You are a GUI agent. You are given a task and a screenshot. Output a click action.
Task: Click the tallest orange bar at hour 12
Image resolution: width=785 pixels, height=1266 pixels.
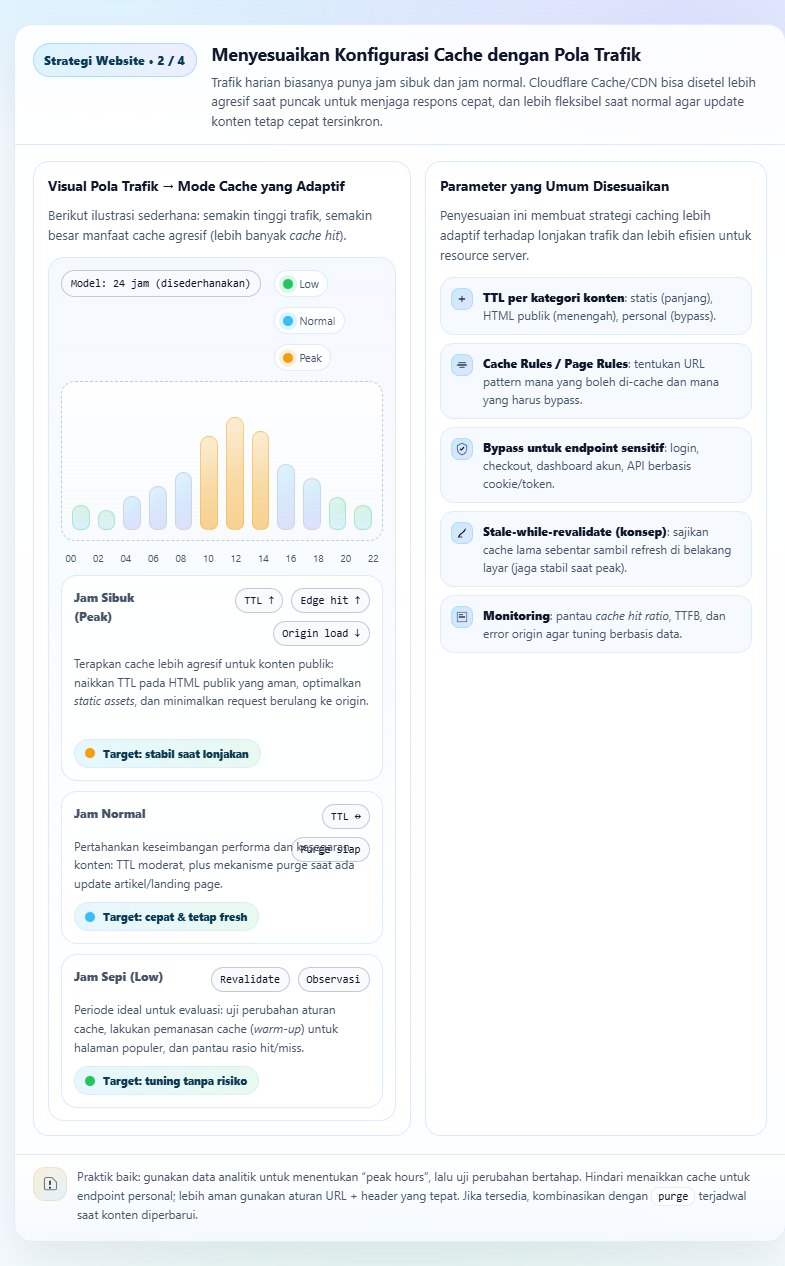235,473
